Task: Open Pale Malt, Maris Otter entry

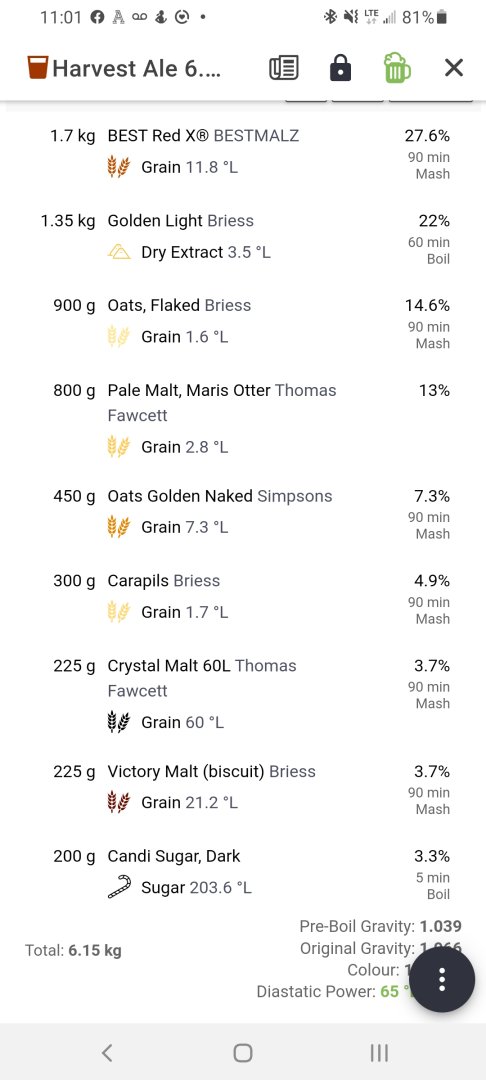Action: tap(243, 419)
